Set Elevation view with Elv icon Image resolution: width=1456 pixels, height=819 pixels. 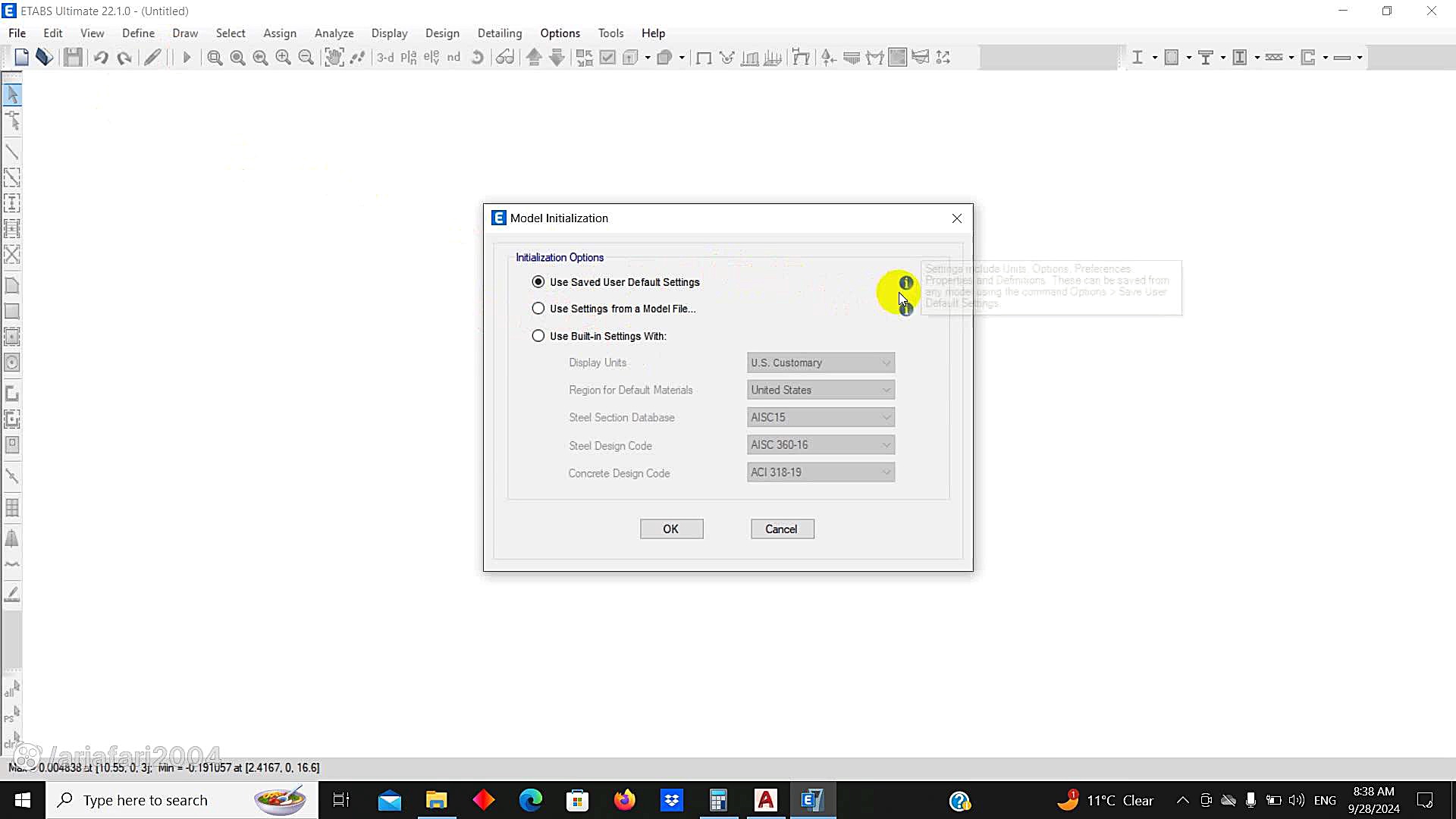pyautogui.click(x=431, y=58)
